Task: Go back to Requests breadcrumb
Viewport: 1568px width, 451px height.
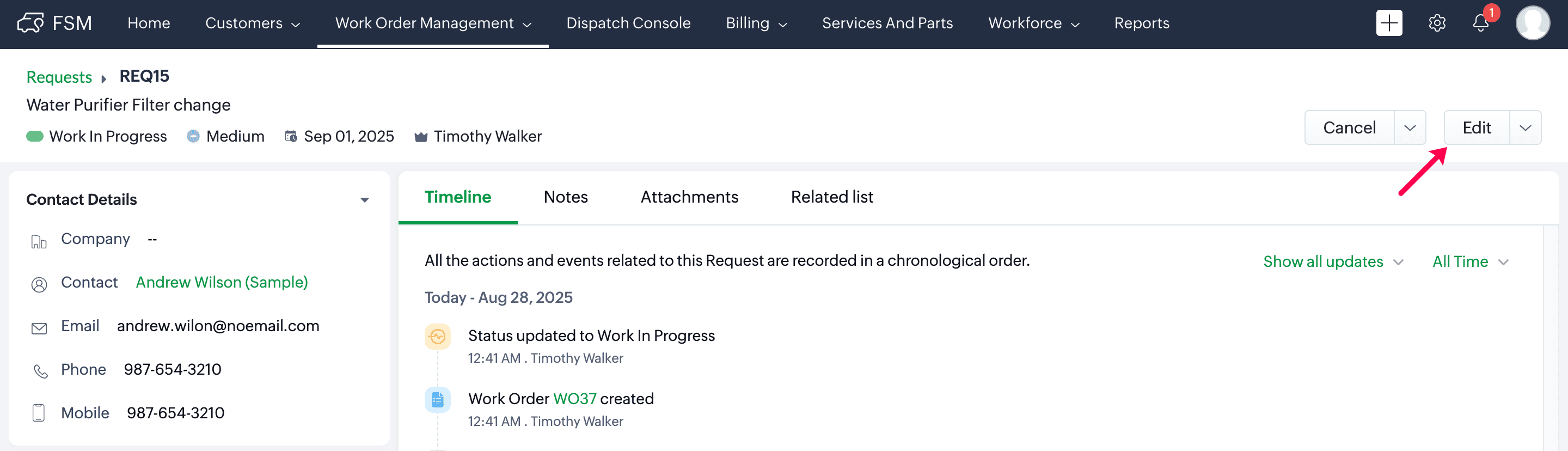Action: pyautogui.click(x=59, y=77)
